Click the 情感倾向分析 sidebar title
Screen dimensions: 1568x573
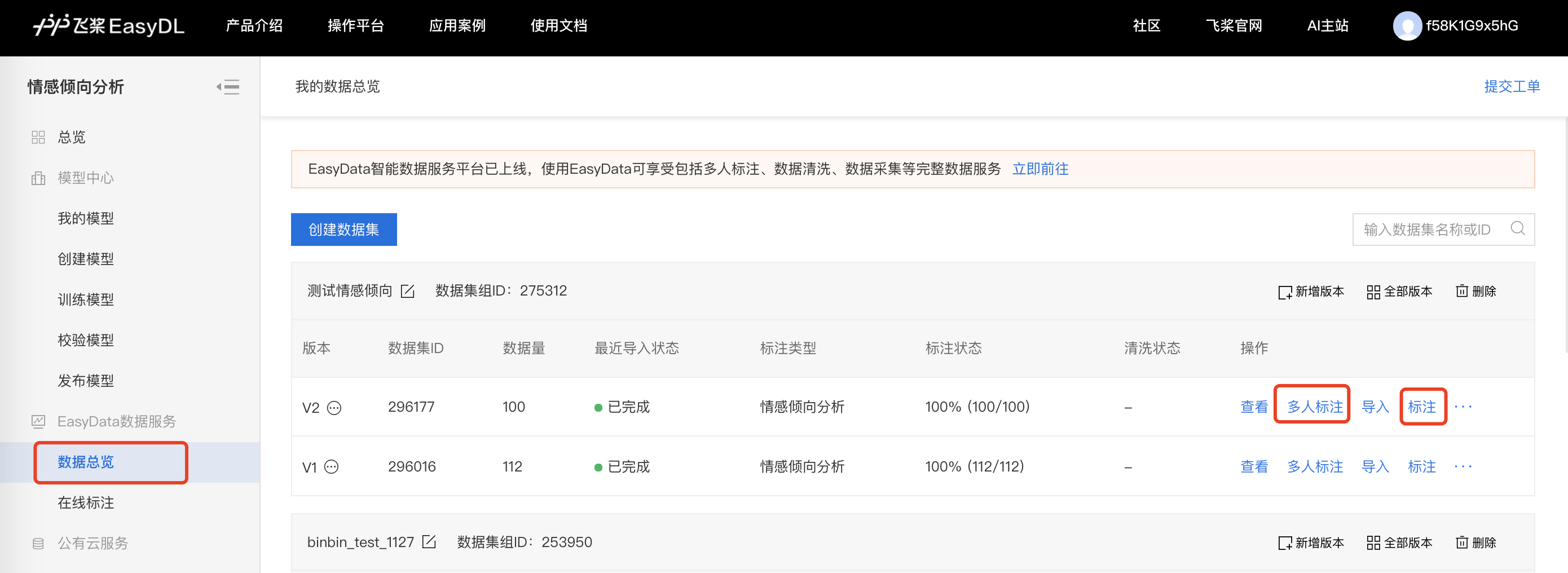[x=76, y=87]
